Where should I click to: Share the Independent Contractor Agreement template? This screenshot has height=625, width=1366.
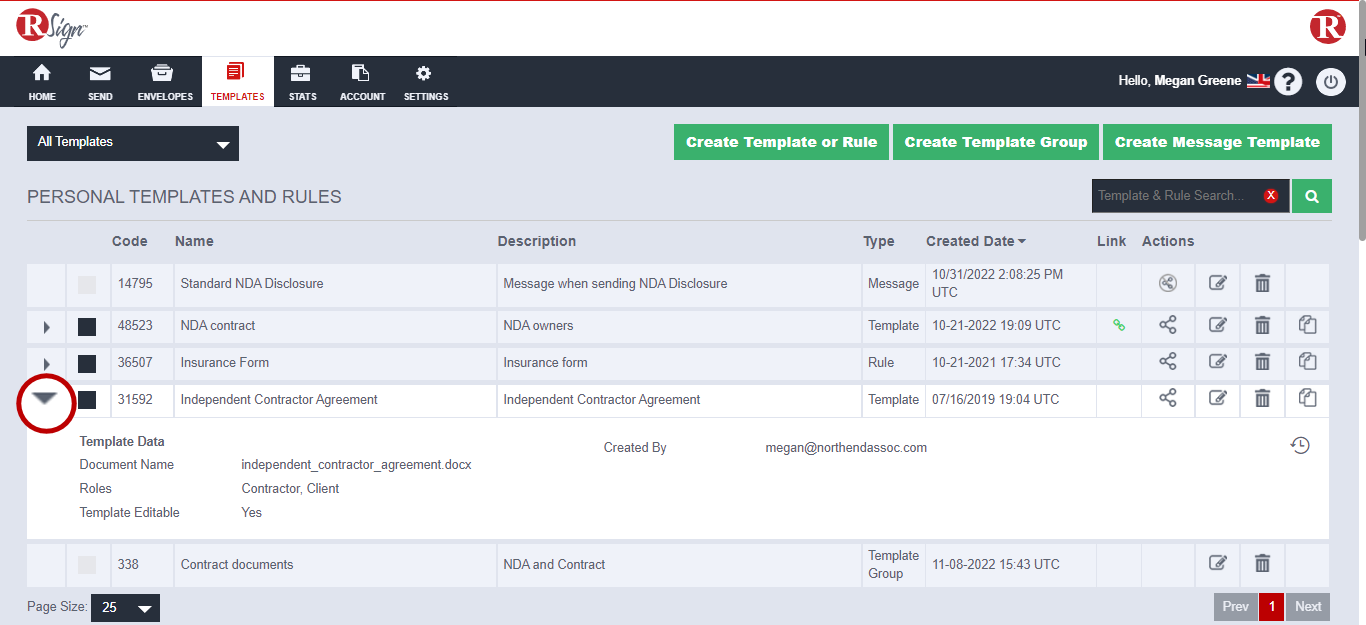[x=1167, y=398]
